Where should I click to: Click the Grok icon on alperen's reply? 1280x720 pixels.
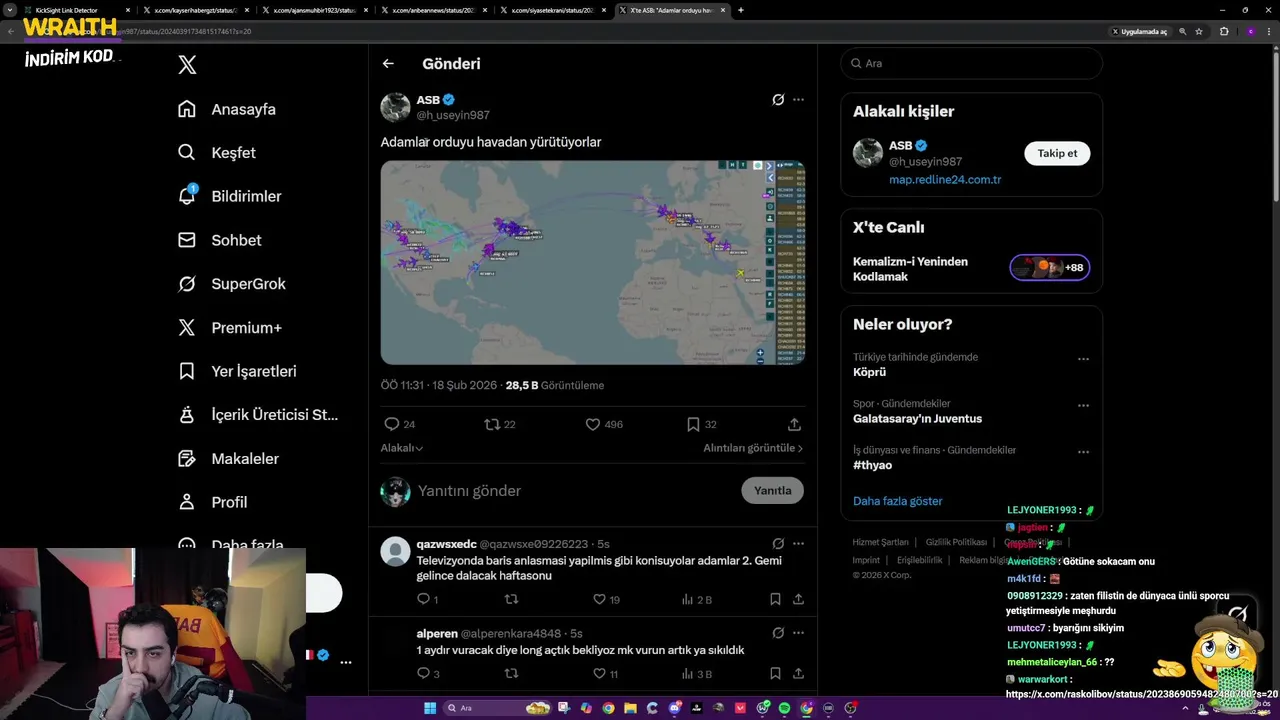[x=778, y=633]
